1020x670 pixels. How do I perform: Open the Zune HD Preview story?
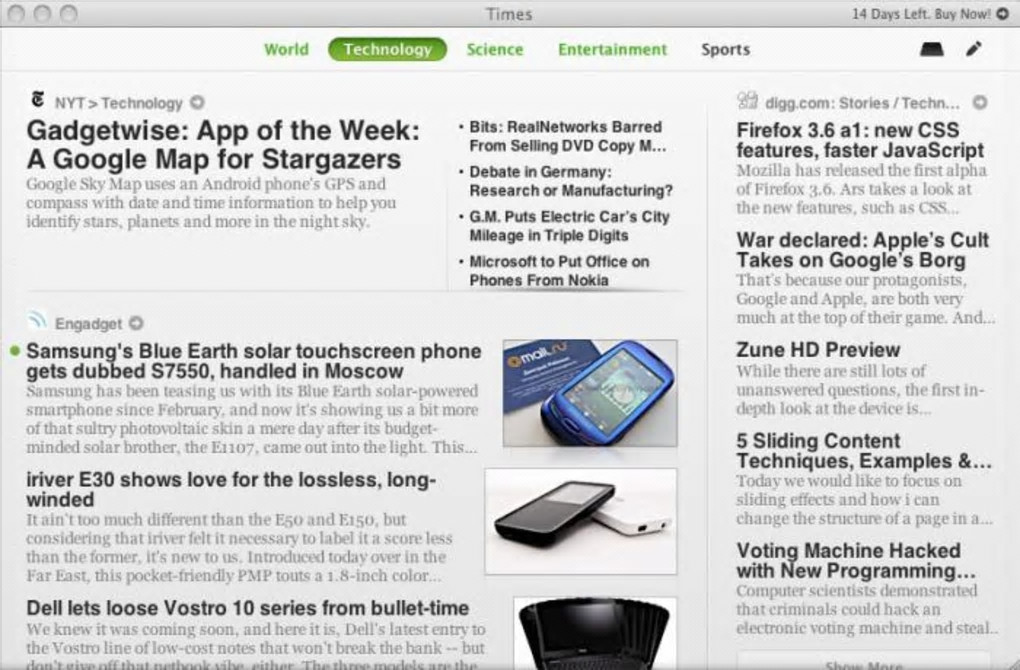pos(818,350)
